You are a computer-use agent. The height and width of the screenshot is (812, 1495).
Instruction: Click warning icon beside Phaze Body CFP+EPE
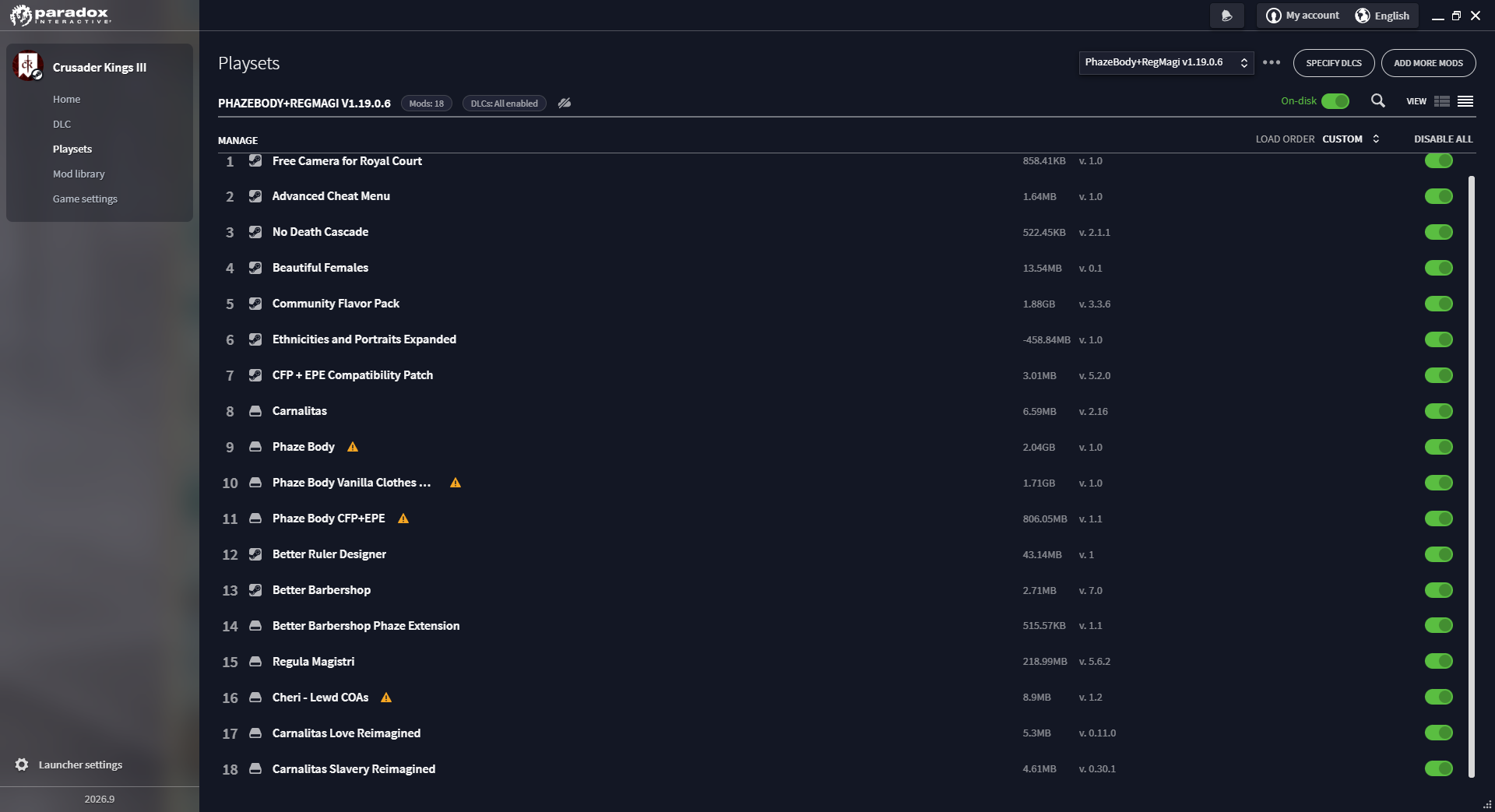(x=403, y=518)
